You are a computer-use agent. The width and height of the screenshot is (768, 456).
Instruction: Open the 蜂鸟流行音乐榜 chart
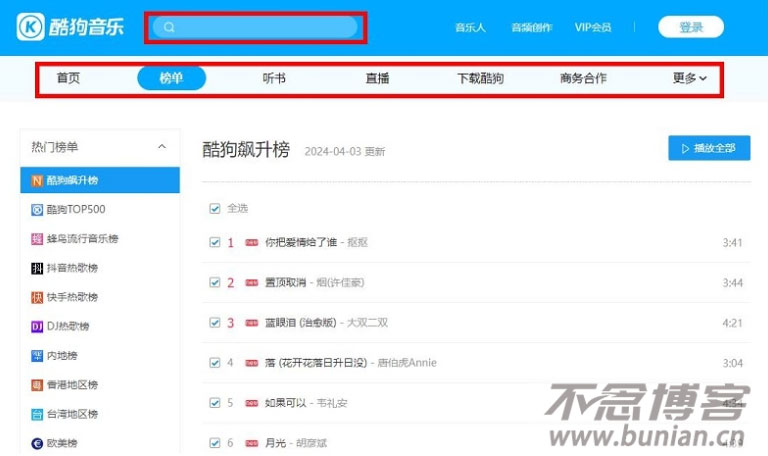(x=83, y=239)
